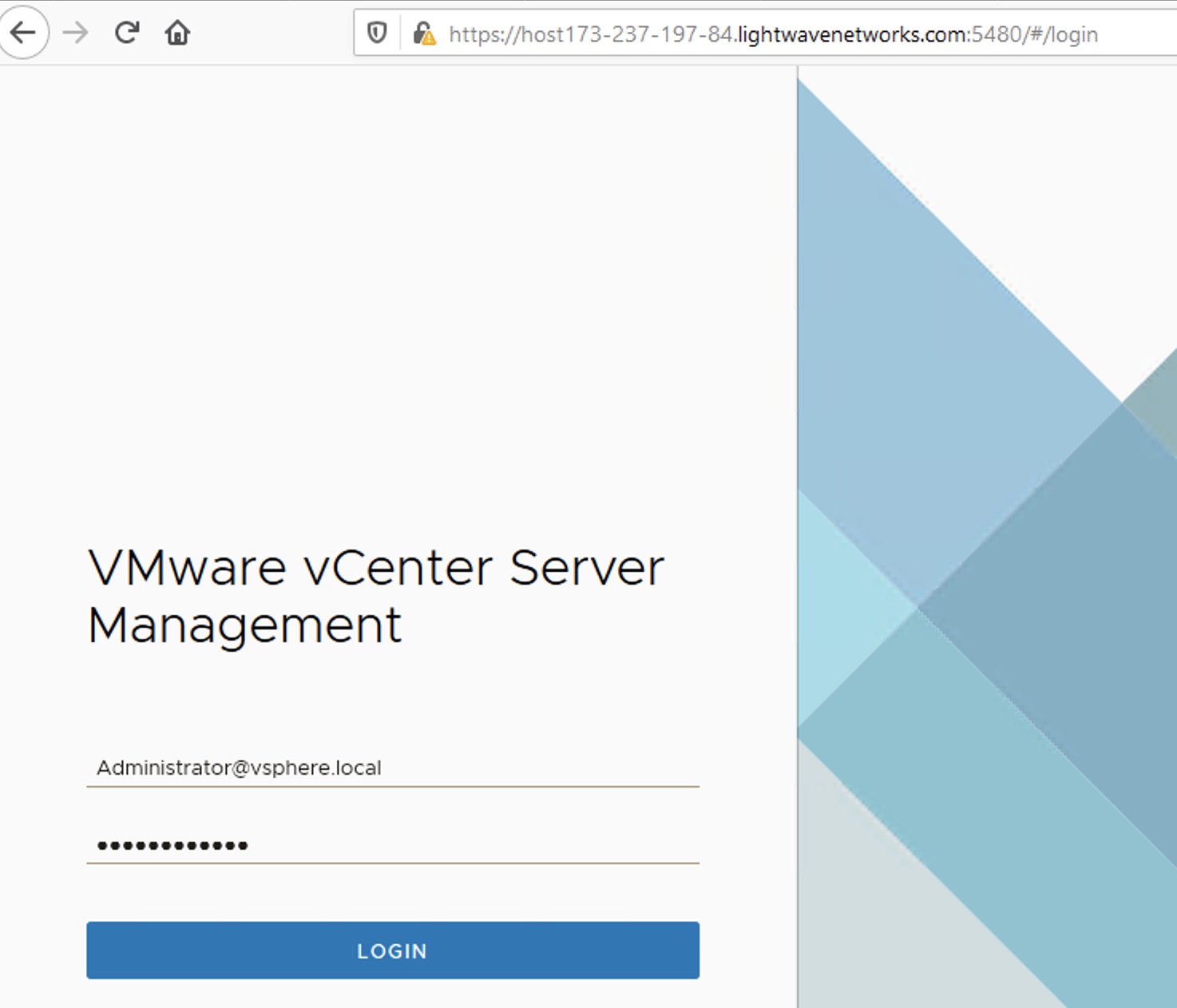Image resolution: width=1177 pixels, height=1008 pixels.
Task: Click the blue LOGIN button
Action: (393, 950)
